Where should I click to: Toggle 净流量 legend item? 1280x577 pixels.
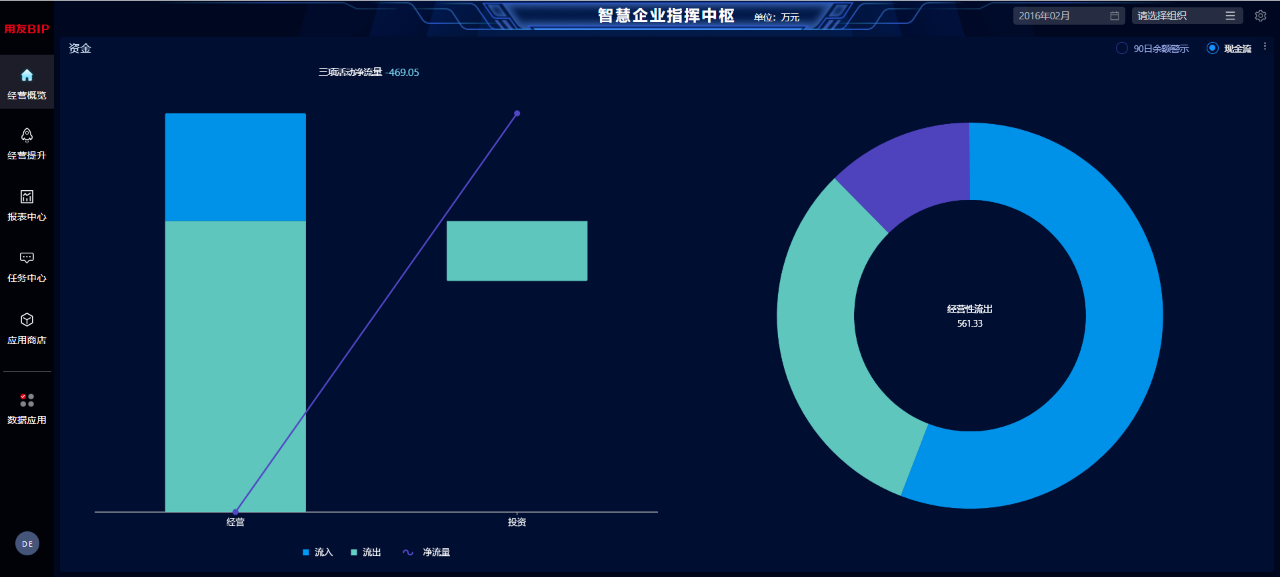click(426, 552)
